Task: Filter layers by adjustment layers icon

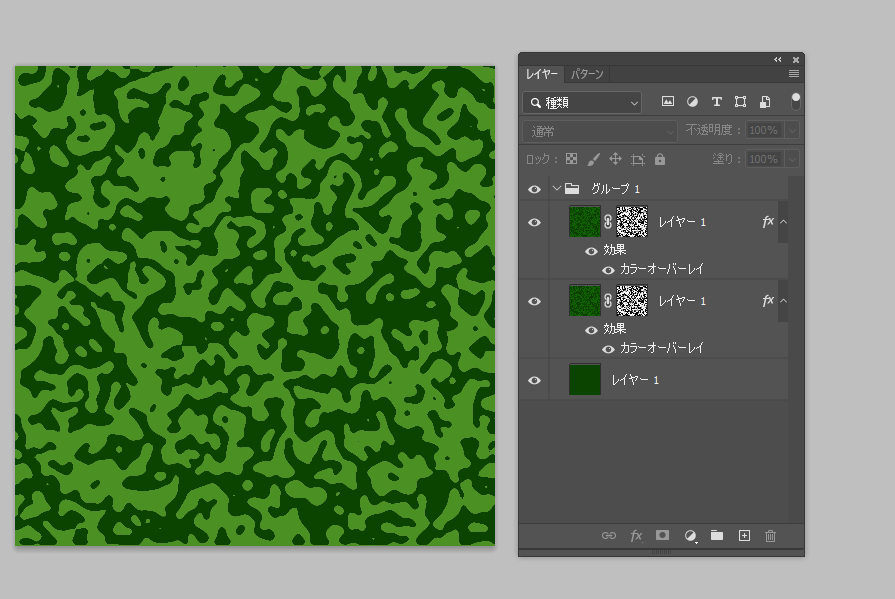Action: pyautogui.click(x=692, y=102)
